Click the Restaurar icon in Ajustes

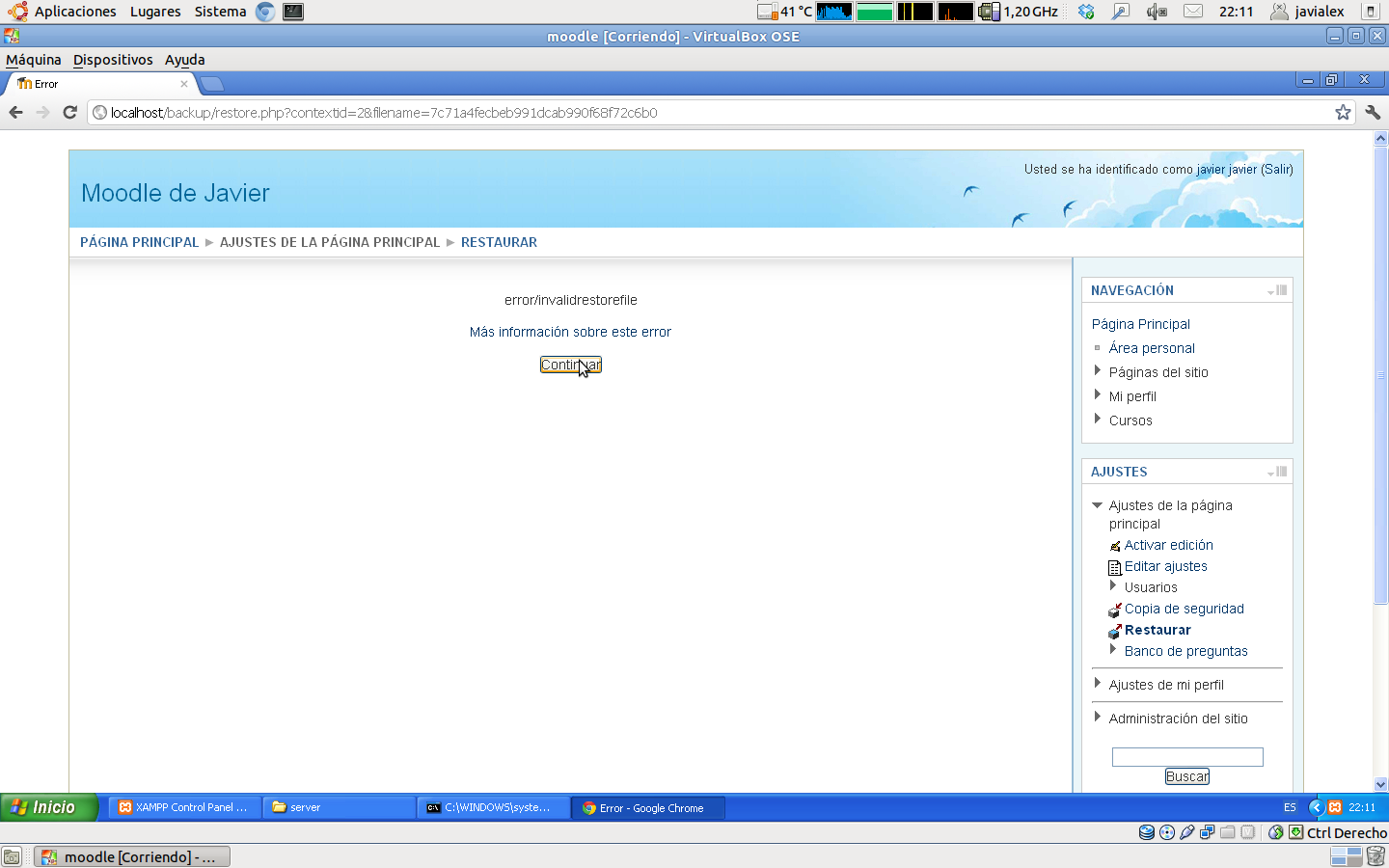(x=1115, y=631)
